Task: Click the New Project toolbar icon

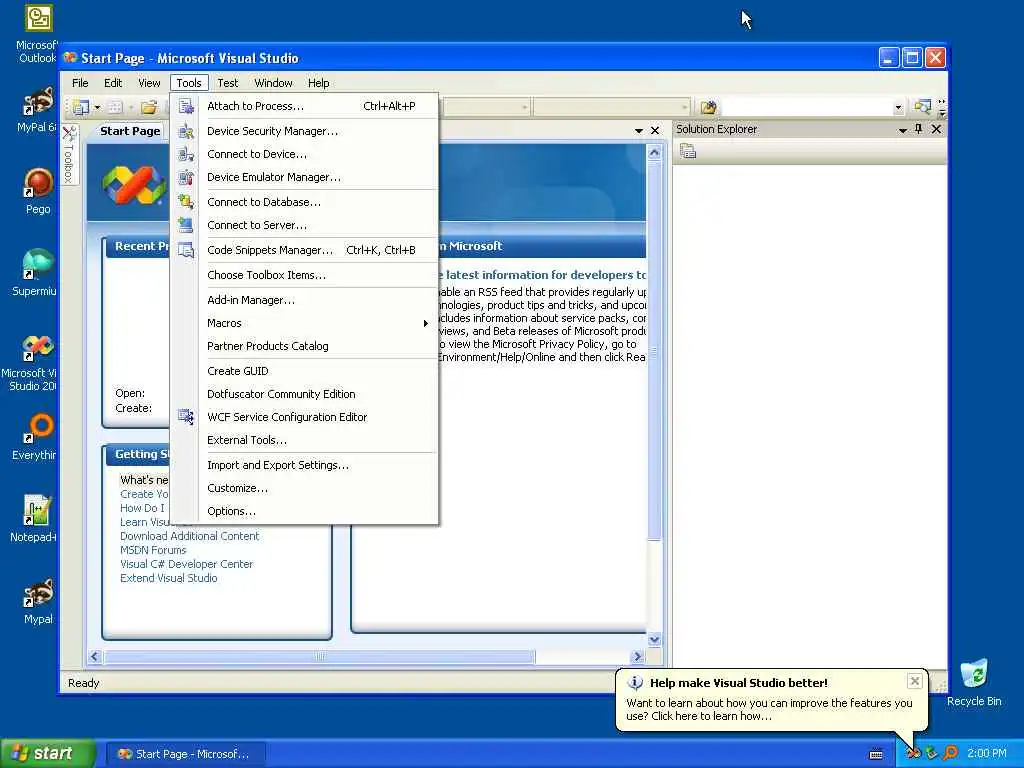Action: click(x=81, y=106)
